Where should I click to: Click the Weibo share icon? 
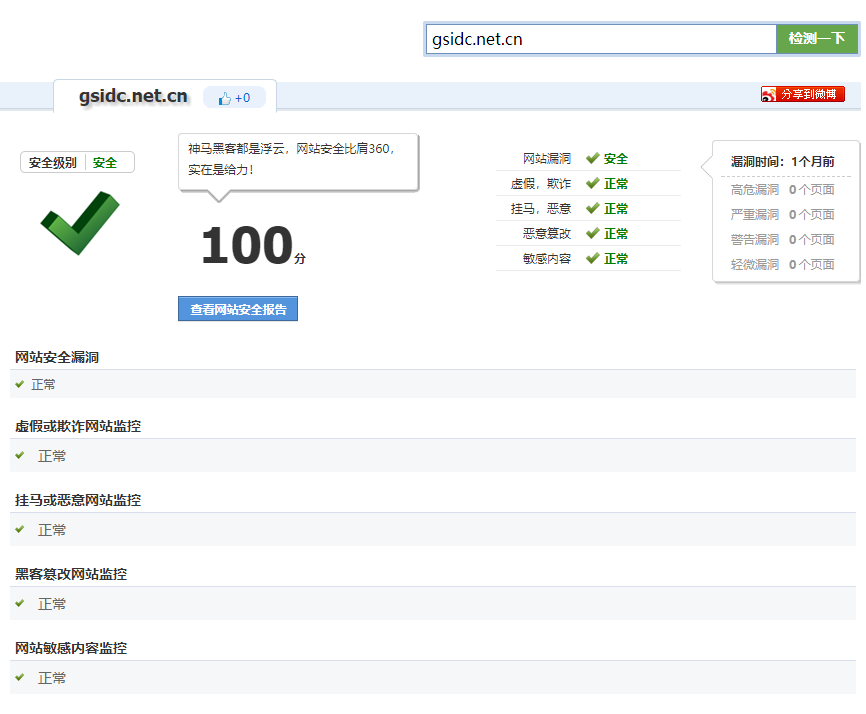(x=768, y=94)
